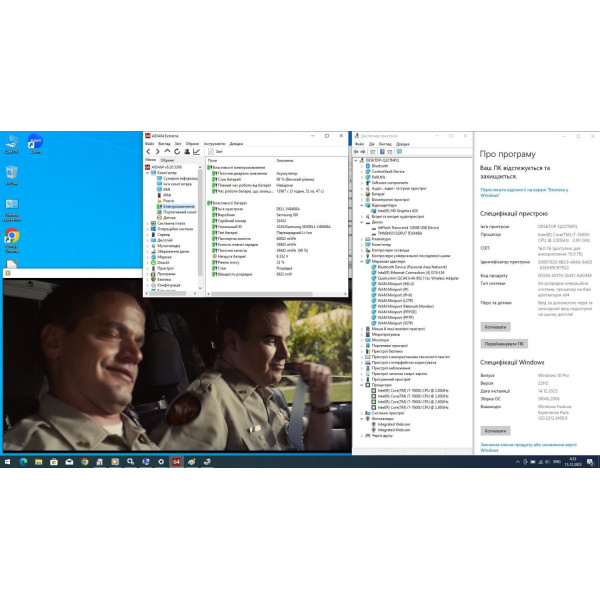The image size is (600, 600).
Task: Open the Вигляд menu in Device Manager
Action: point(385,144)
